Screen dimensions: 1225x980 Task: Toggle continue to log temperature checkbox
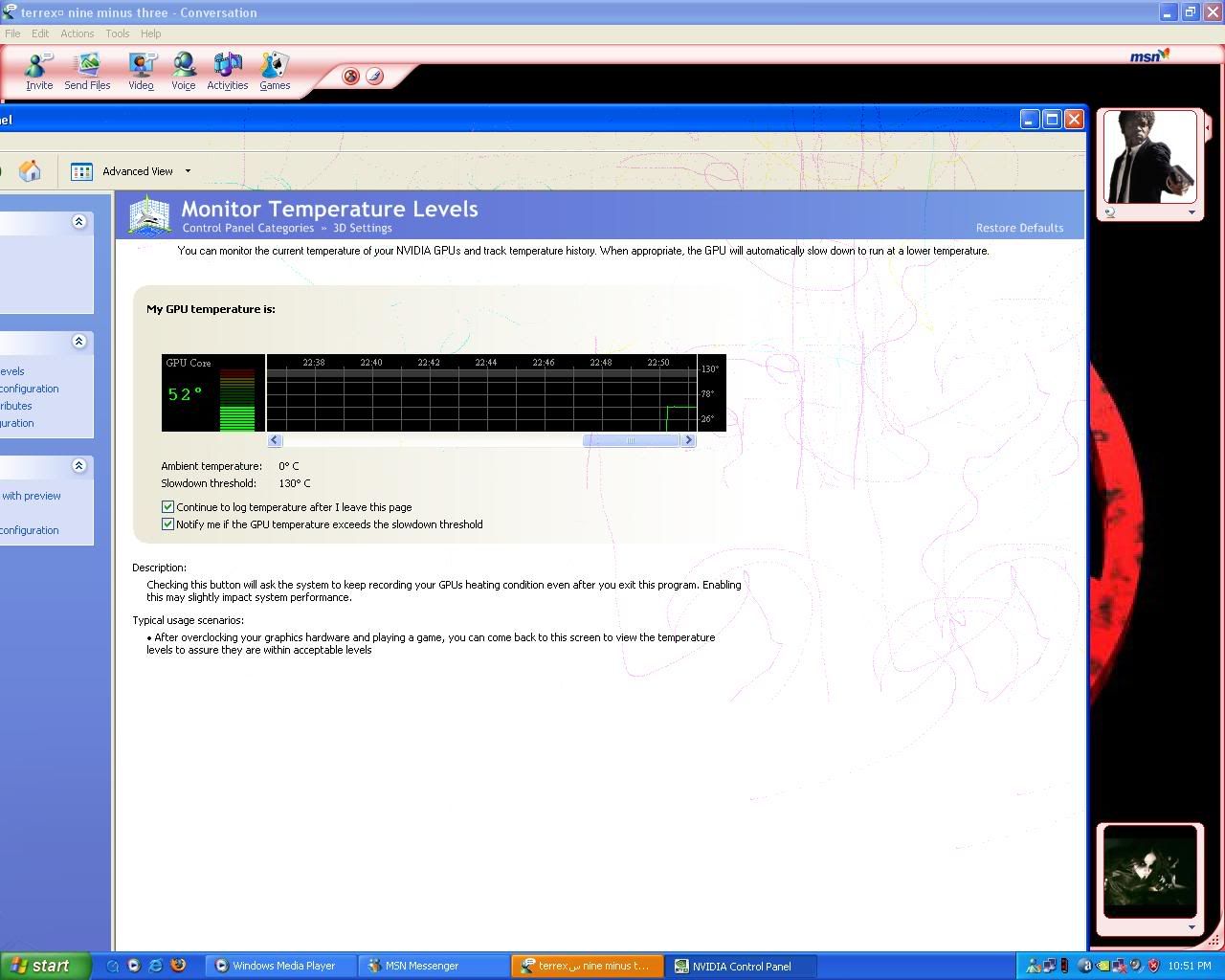click(x=167, y=507)
